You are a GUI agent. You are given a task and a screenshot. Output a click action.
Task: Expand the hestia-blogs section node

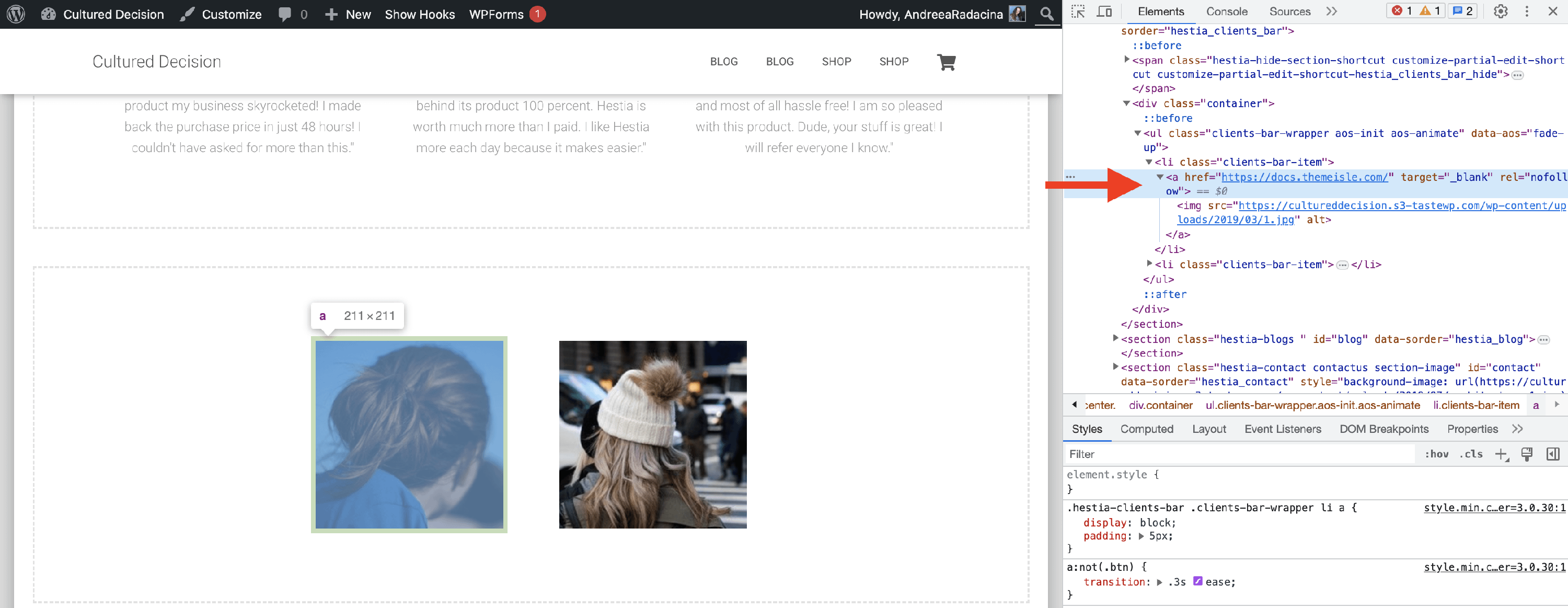(x=1116, y=338)
